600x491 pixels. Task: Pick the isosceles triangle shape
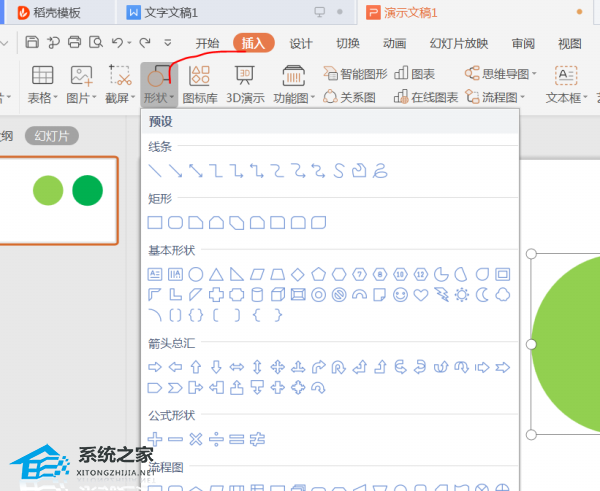[x=216, y=274]
